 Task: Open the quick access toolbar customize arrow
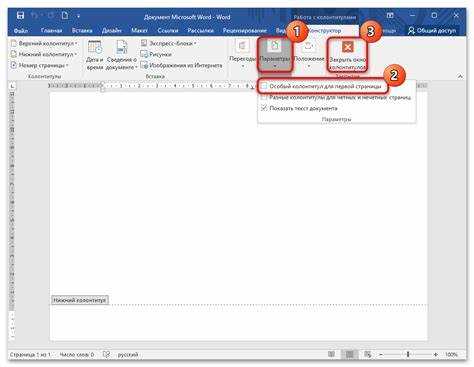pyautogui.click(x=79, y=16)
